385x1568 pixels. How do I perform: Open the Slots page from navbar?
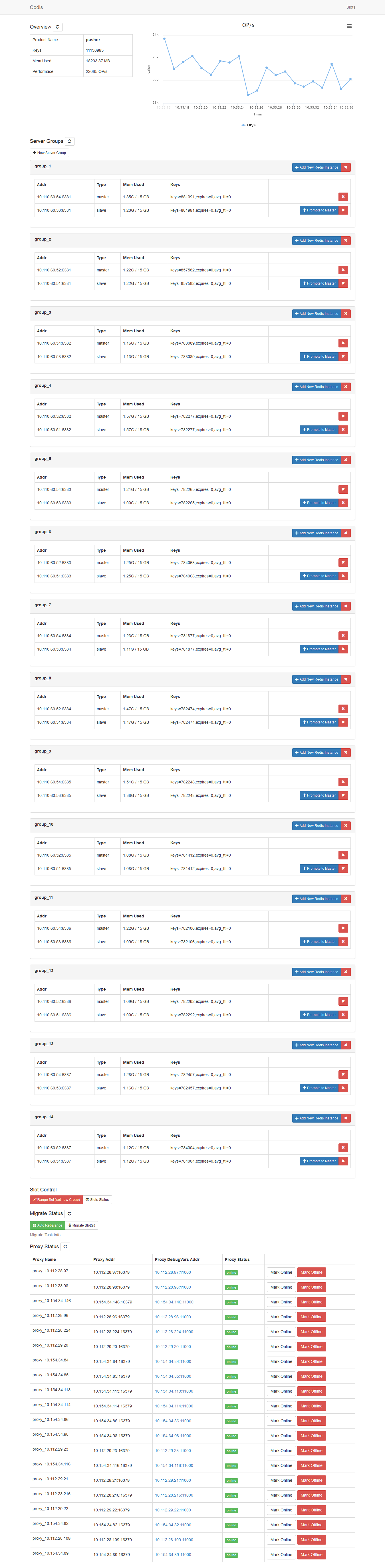350,7
